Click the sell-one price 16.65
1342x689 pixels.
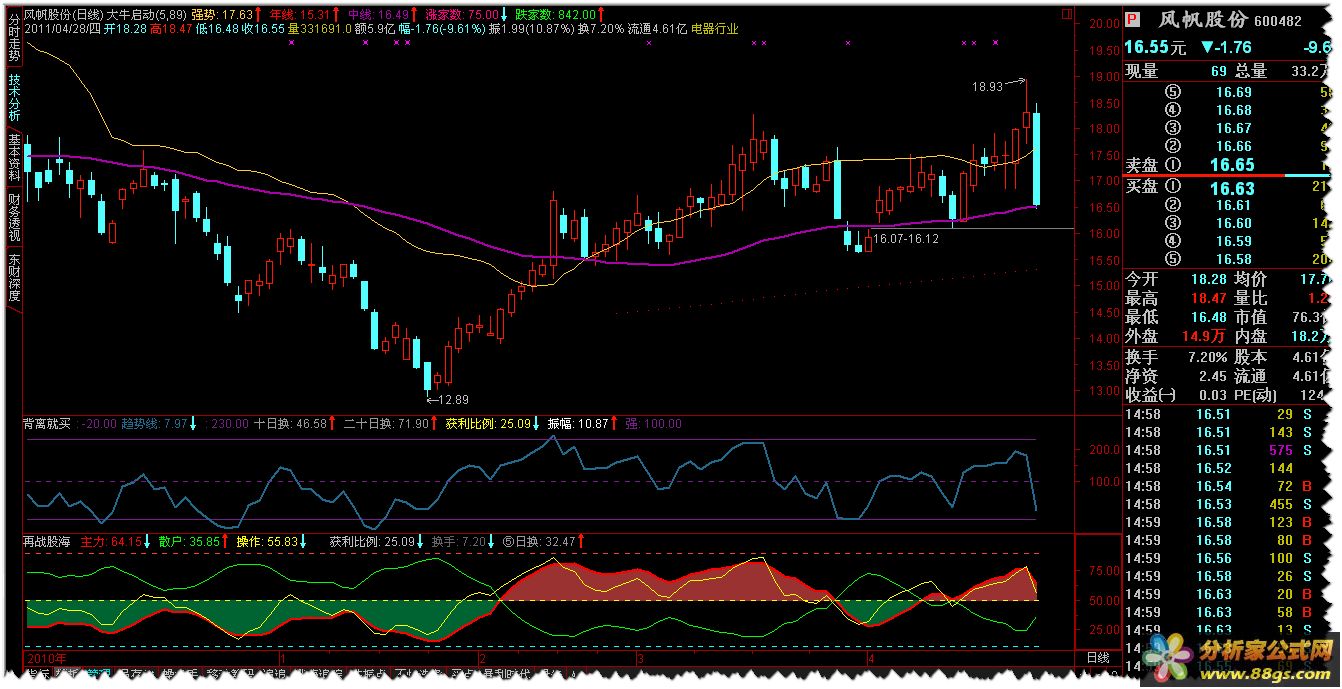pos(1230,165)
